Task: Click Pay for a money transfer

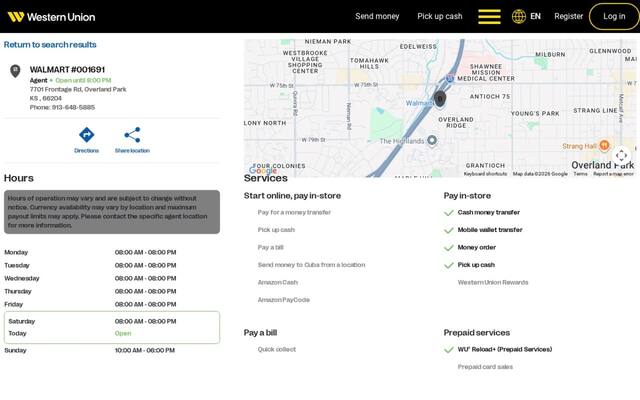Action: [x=294, y=212]
